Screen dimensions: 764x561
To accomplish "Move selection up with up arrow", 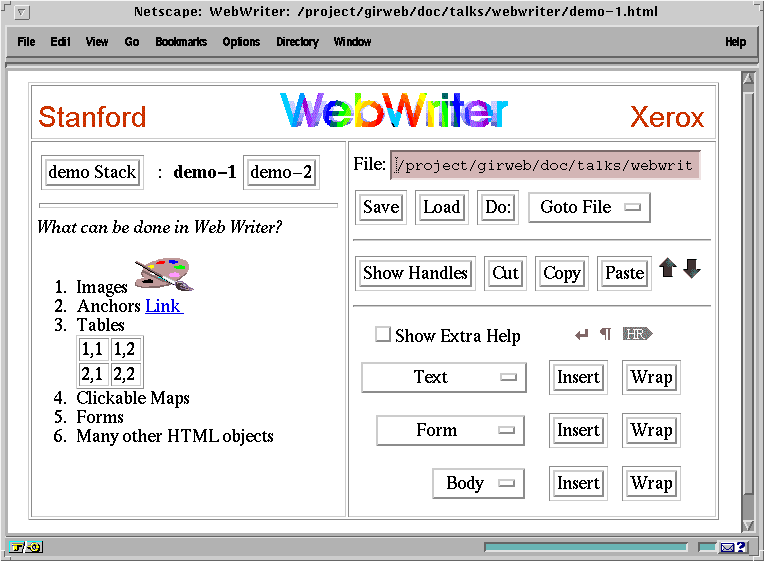I will click(668, 268).
